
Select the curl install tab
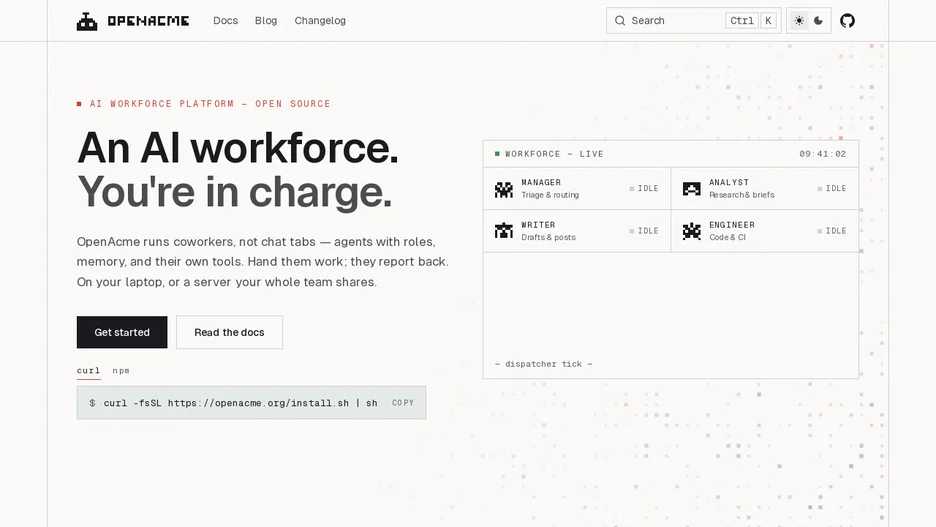point(88,371)
